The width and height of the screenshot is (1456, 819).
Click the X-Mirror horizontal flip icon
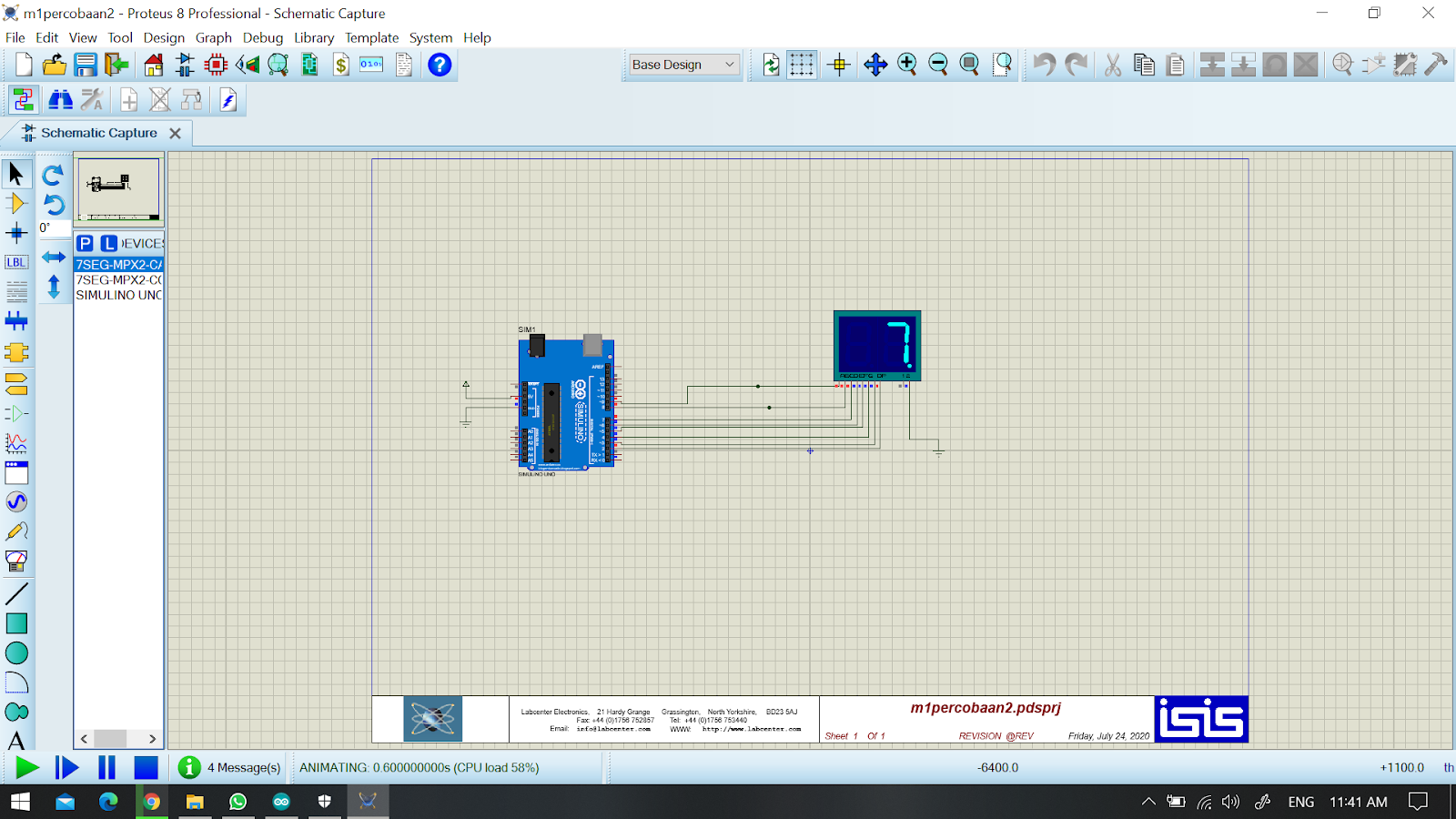click(54, 258)
